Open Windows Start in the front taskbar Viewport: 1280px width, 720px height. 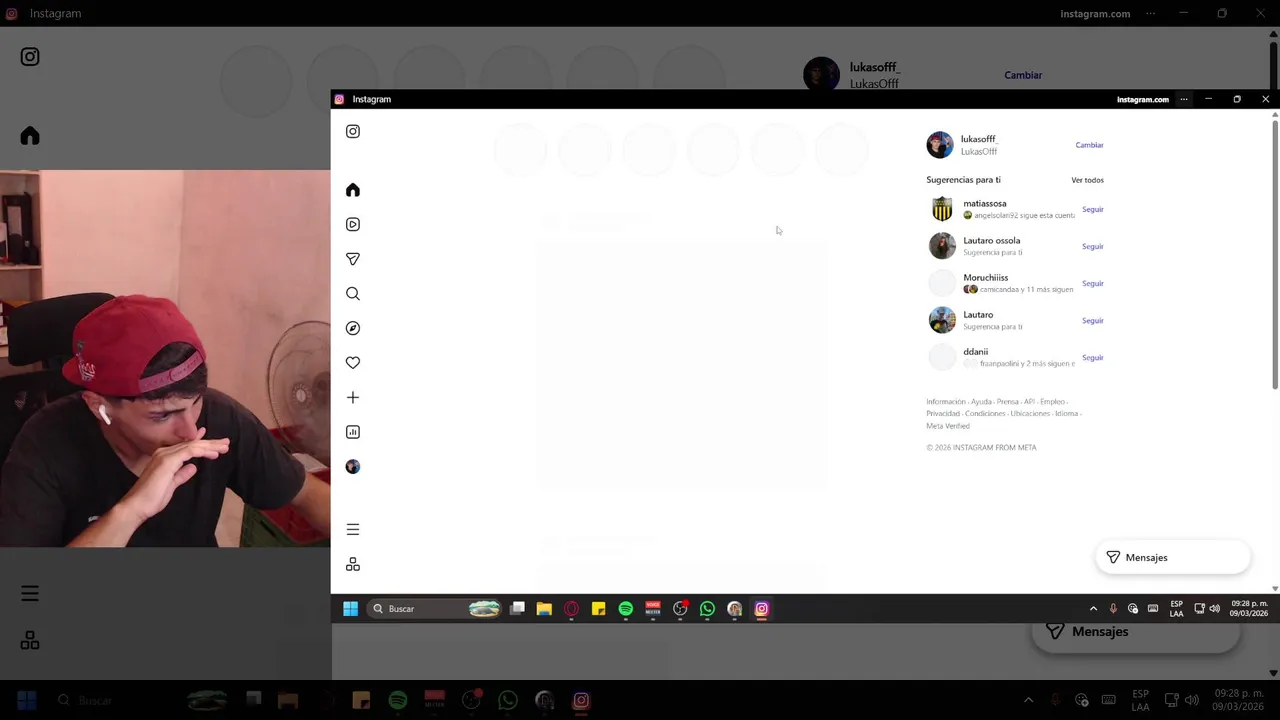(x=351, y=608)
